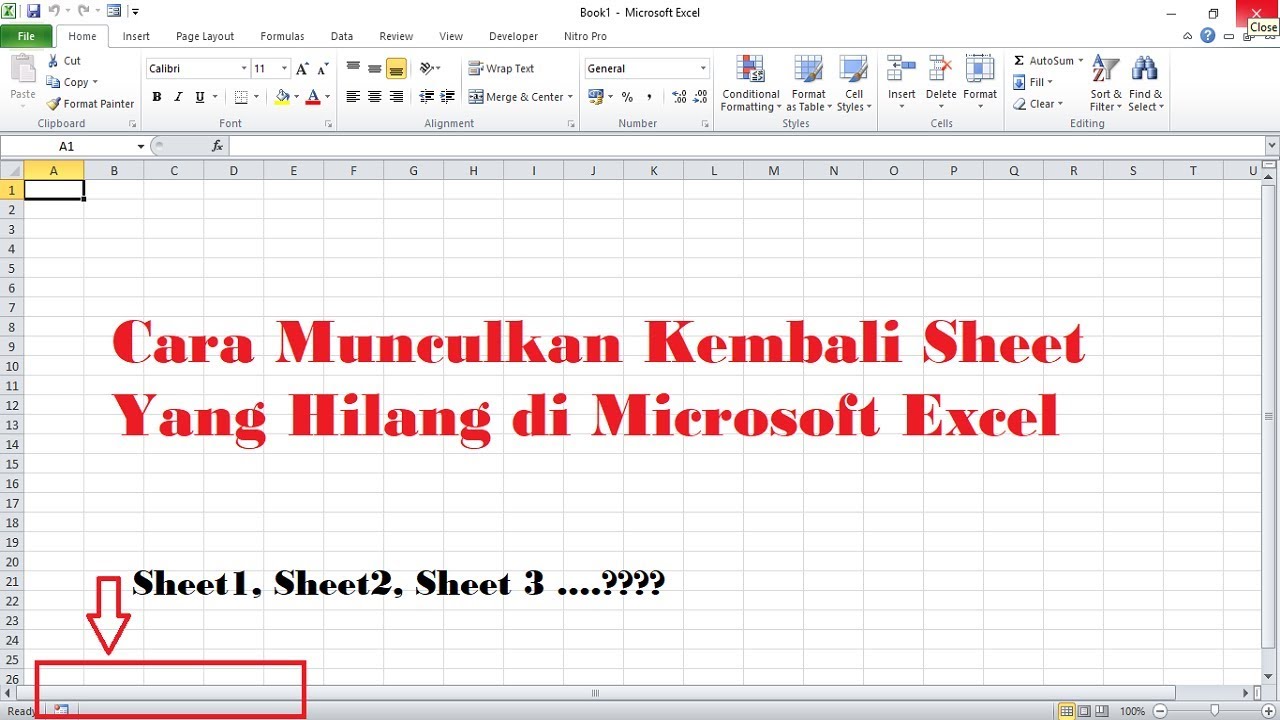Switch to Page Layout view in status bar

1084,711
